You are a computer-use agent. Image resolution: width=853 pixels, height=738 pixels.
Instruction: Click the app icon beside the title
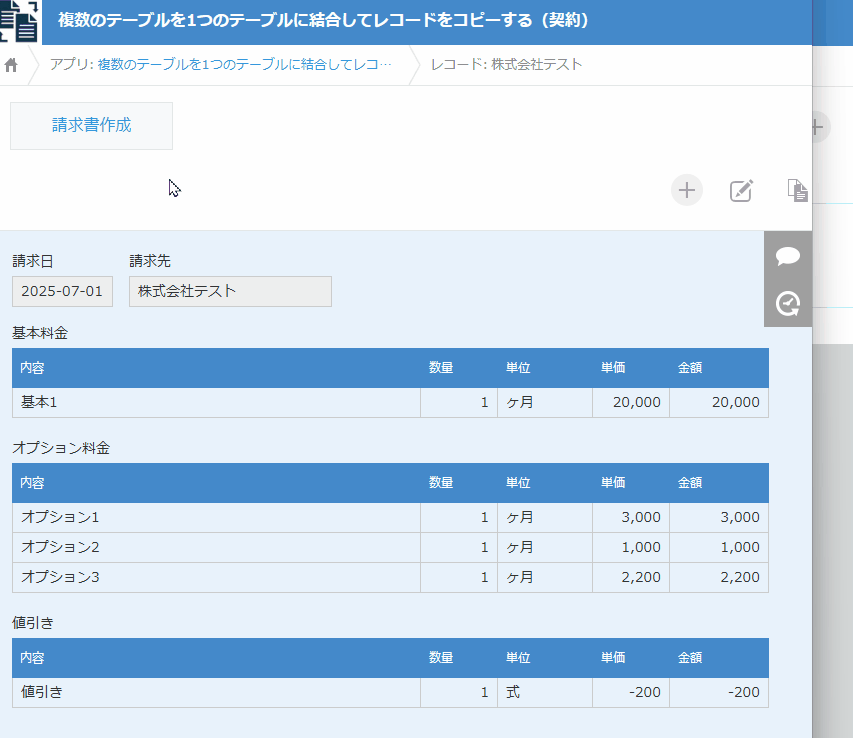[20, 22]
